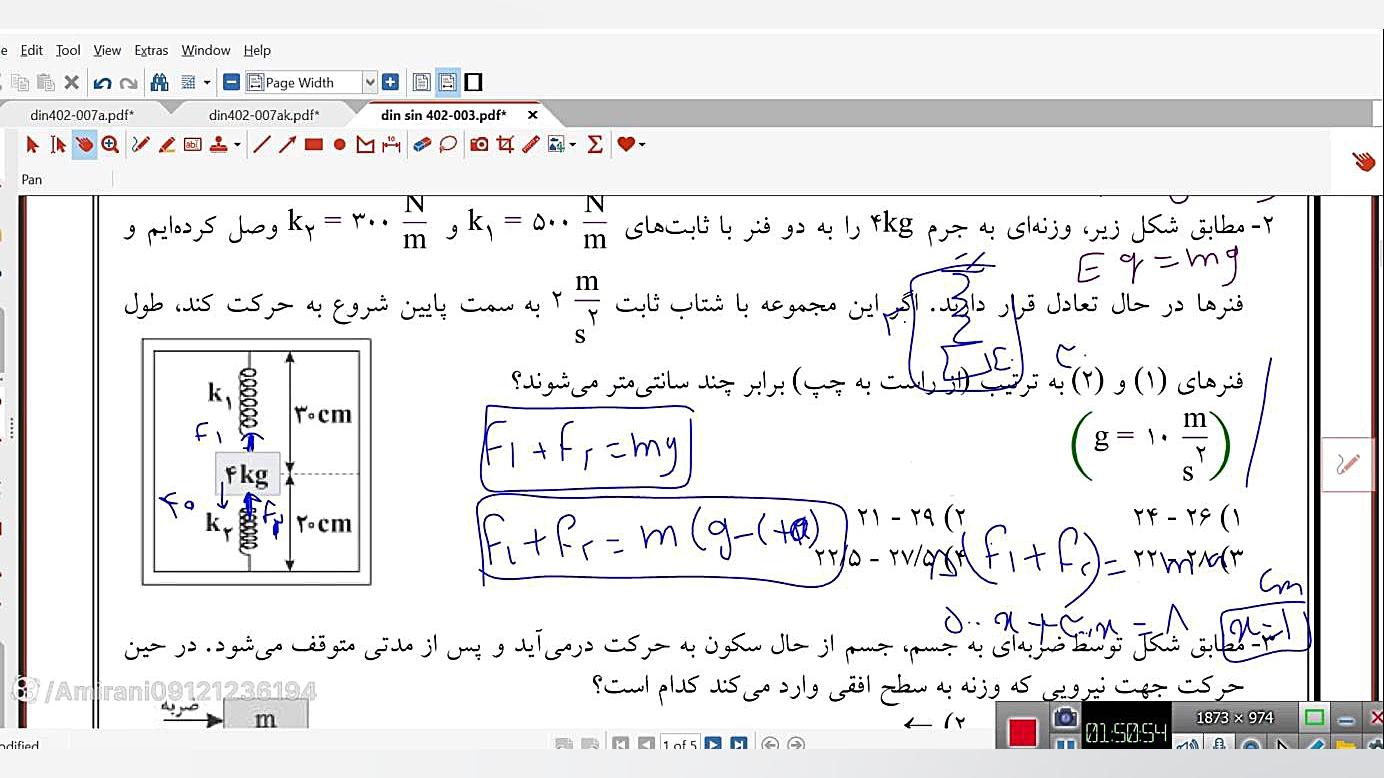Select the arrow Select tool

click(x=32, y=145)
